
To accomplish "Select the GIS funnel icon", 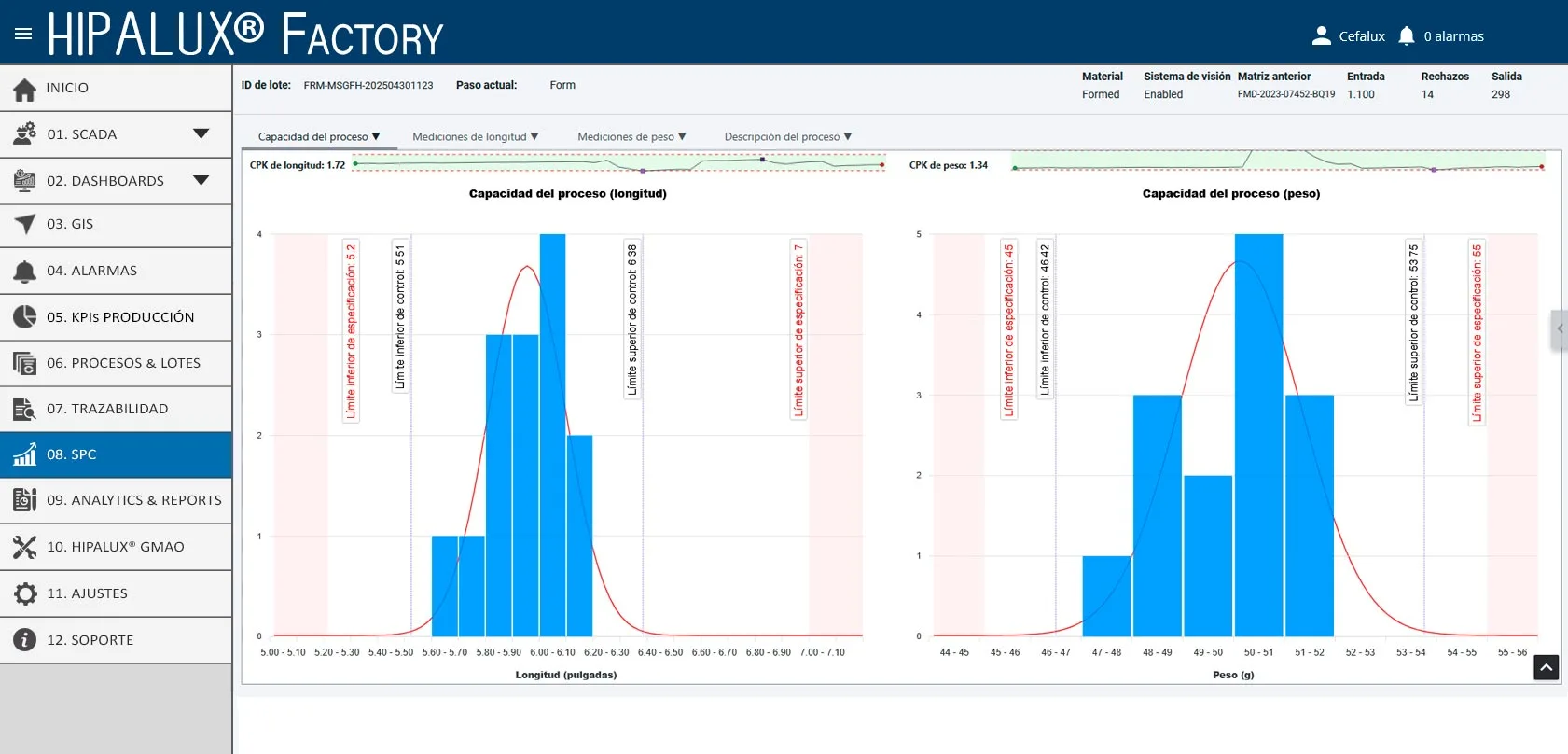I will (x=25, y=224).
